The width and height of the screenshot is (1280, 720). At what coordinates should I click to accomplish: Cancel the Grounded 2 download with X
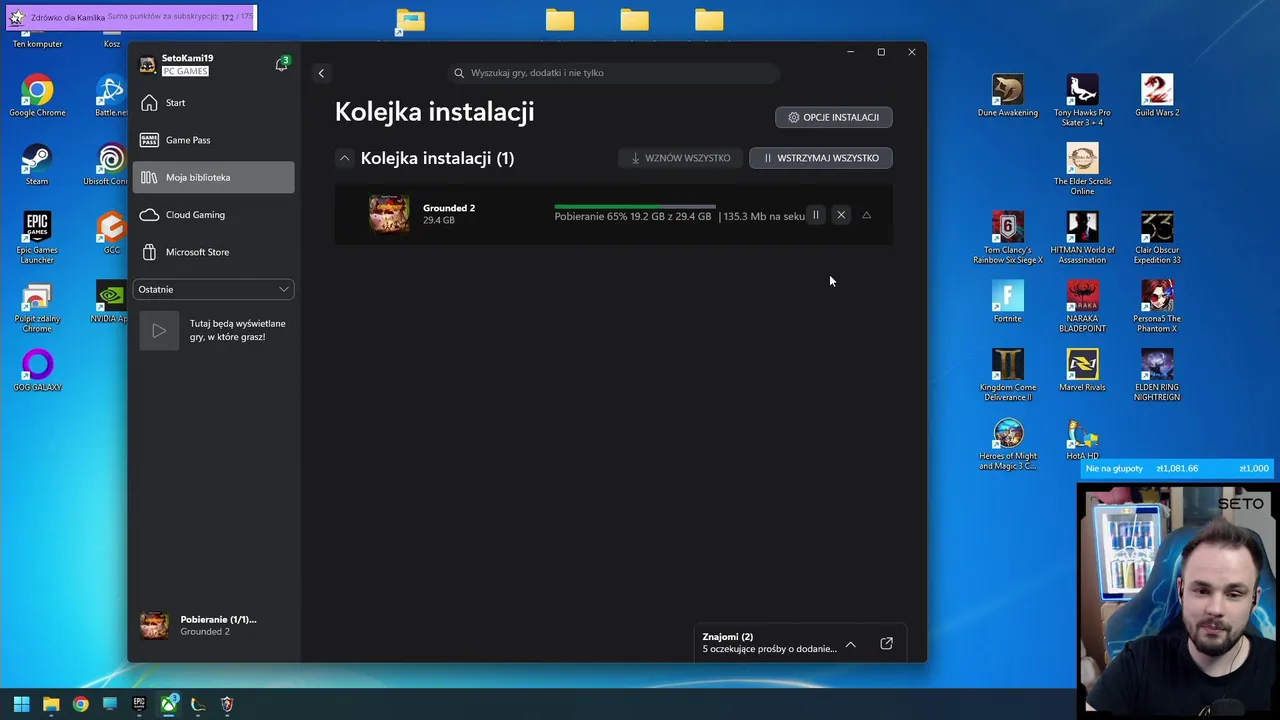(841, 215)
